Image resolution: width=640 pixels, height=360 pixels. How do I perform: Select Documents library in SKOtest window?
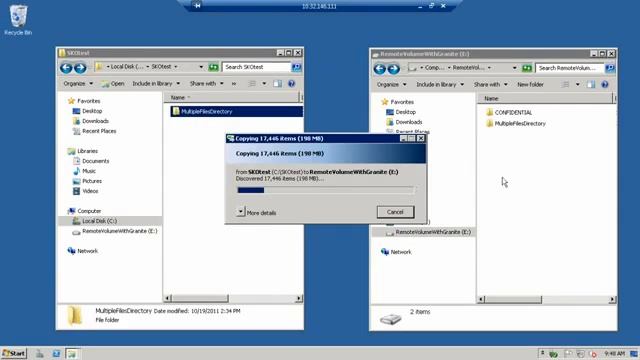pyautogui.click(x=91, y=161)
